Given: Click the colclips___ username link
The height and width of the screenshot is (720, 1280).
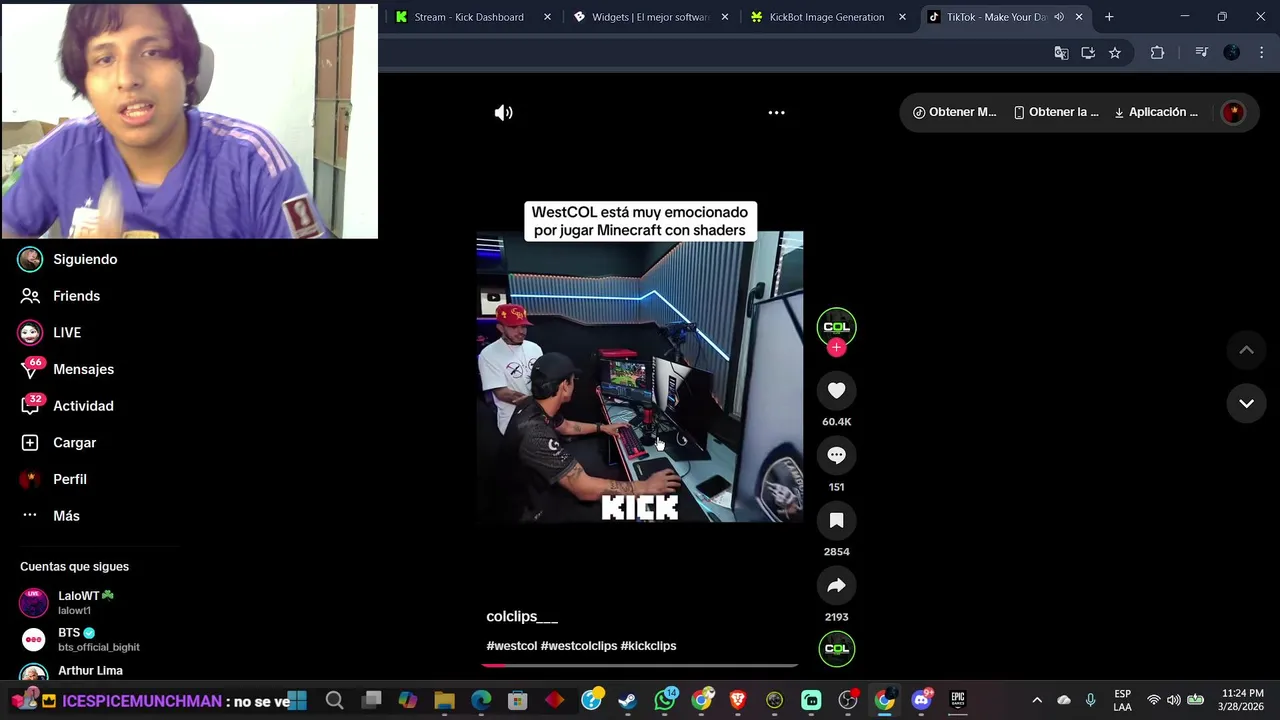Looking at the screenshot, I should (522, 617).
